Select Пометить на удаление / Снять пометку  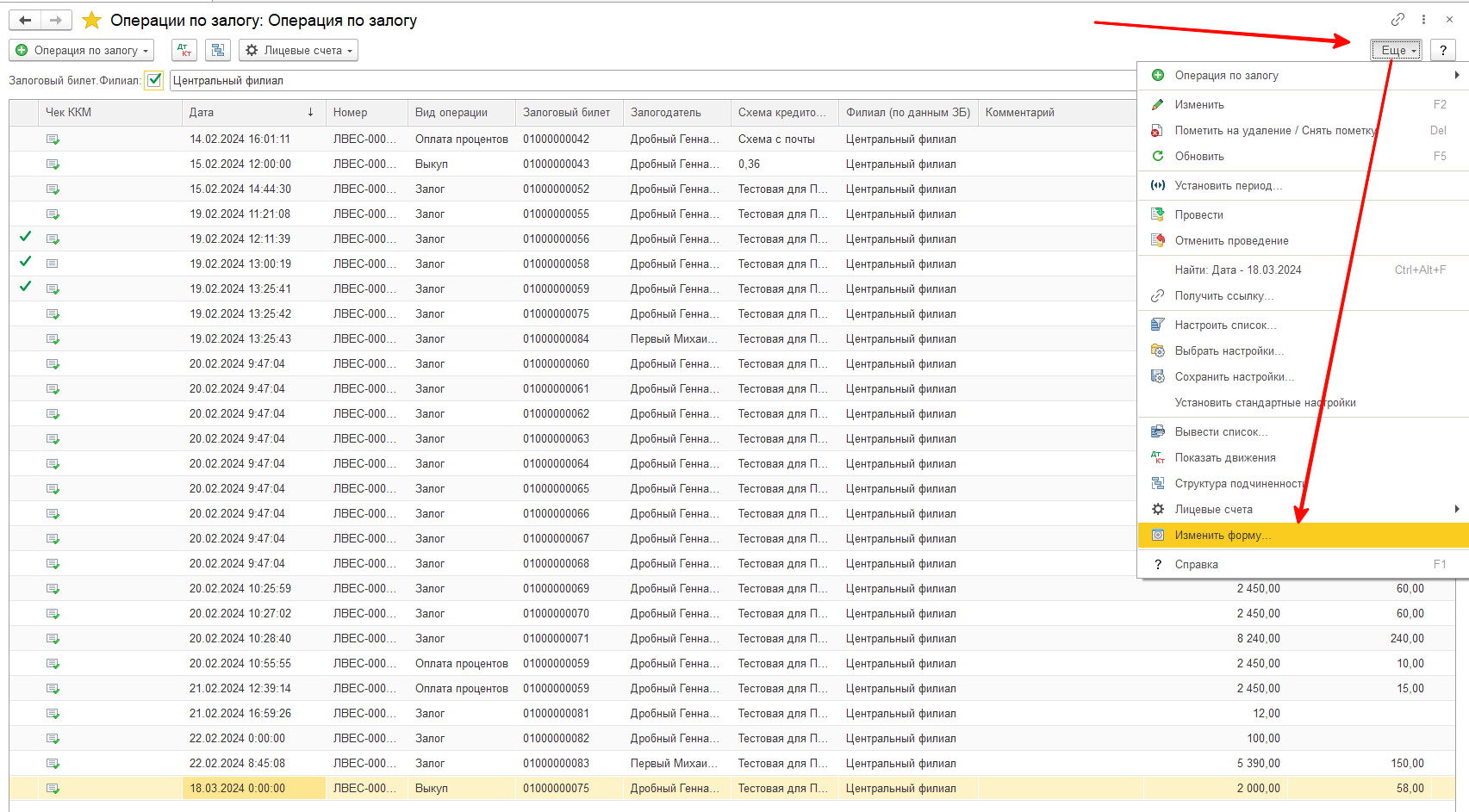coord(1304,131)
